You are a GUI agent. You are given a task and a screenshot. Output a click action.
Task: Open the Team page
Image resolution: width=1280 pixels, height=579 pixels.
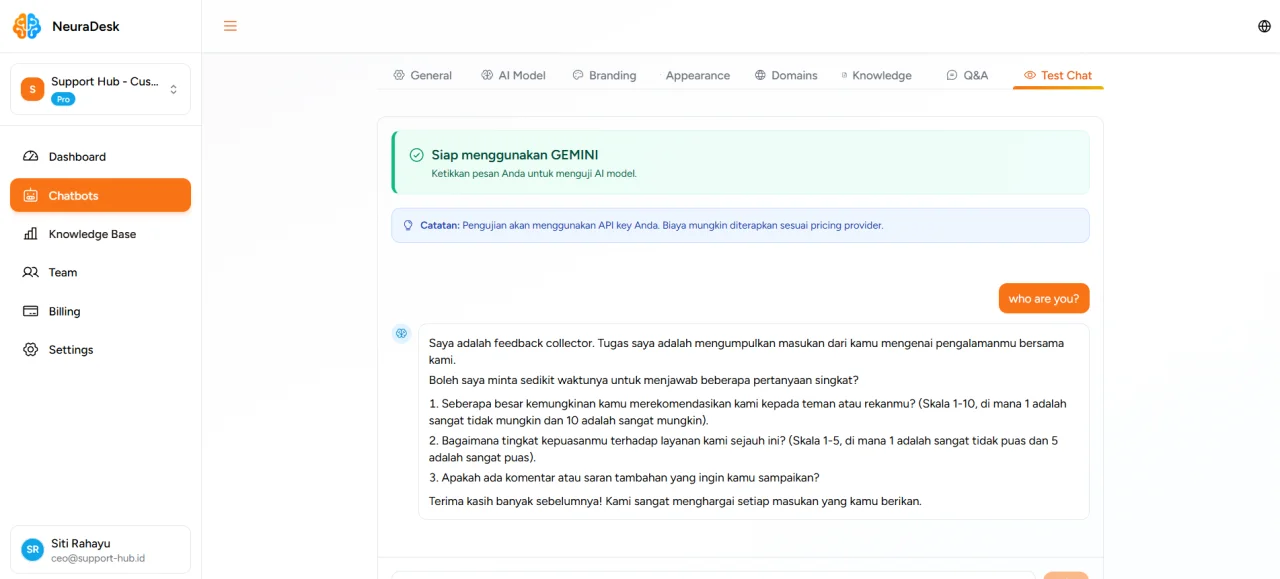100,272
